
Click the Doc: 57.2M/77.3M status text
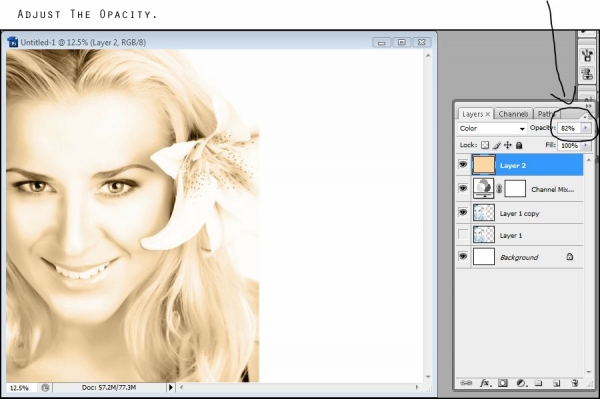pos(109,388)
